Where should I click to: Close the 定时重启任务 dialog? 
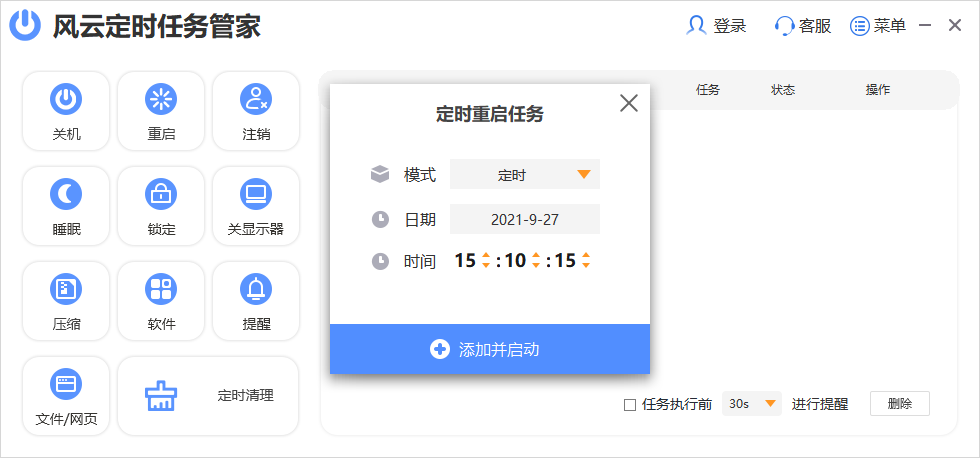(x=628, y=103)
